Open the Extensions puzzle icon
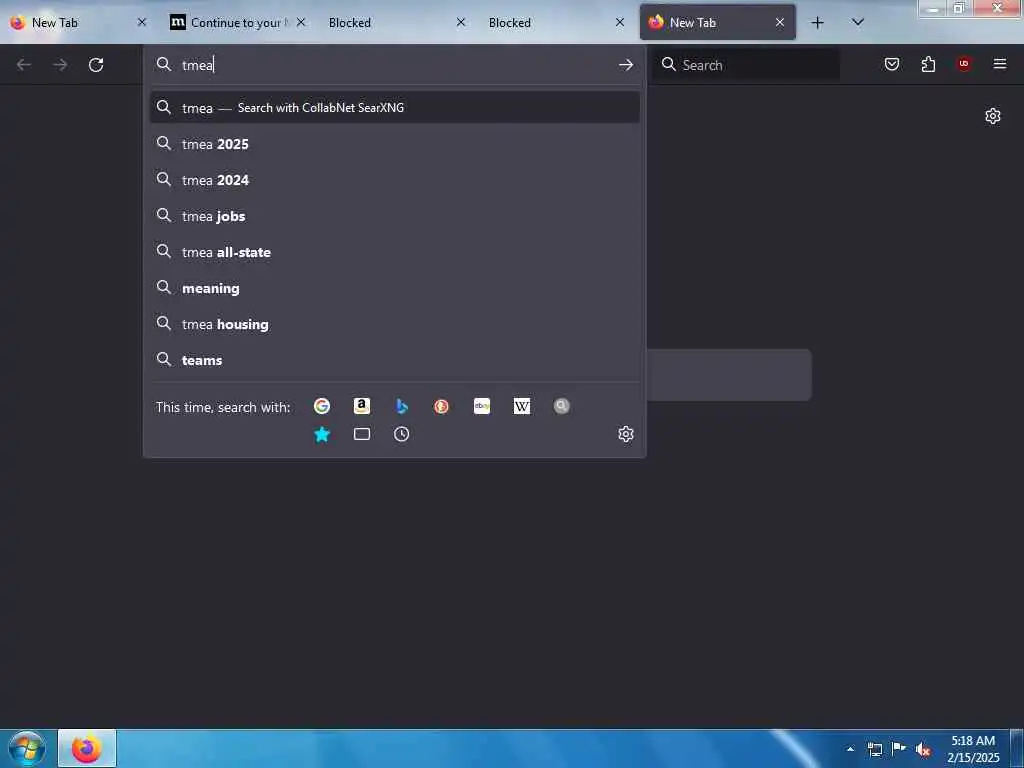Image resolution: width=1024 pixels, height=768 pixels. 928,64
